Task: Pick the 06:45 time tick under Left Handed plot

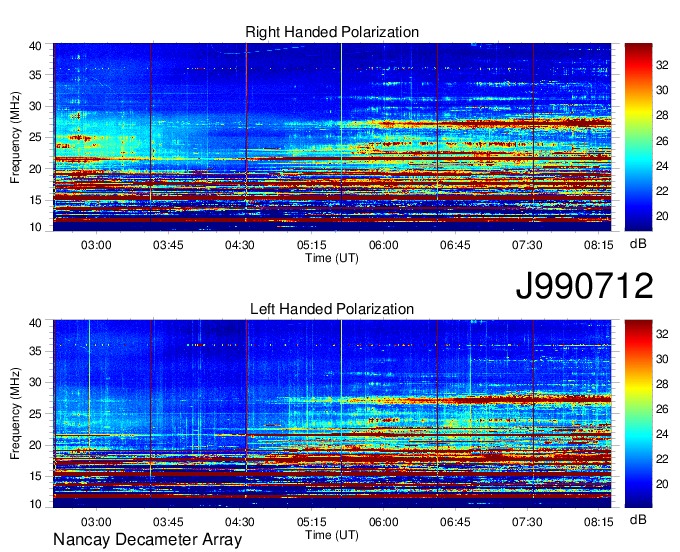Action: click(455, 522)
